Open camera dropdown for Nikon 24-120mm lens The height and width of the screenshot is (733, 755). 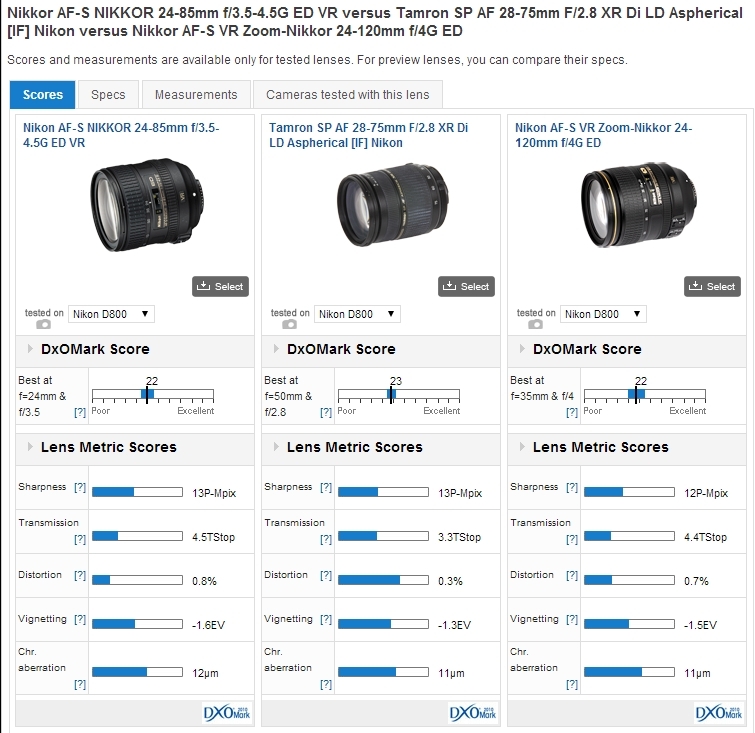click(604, 314)
